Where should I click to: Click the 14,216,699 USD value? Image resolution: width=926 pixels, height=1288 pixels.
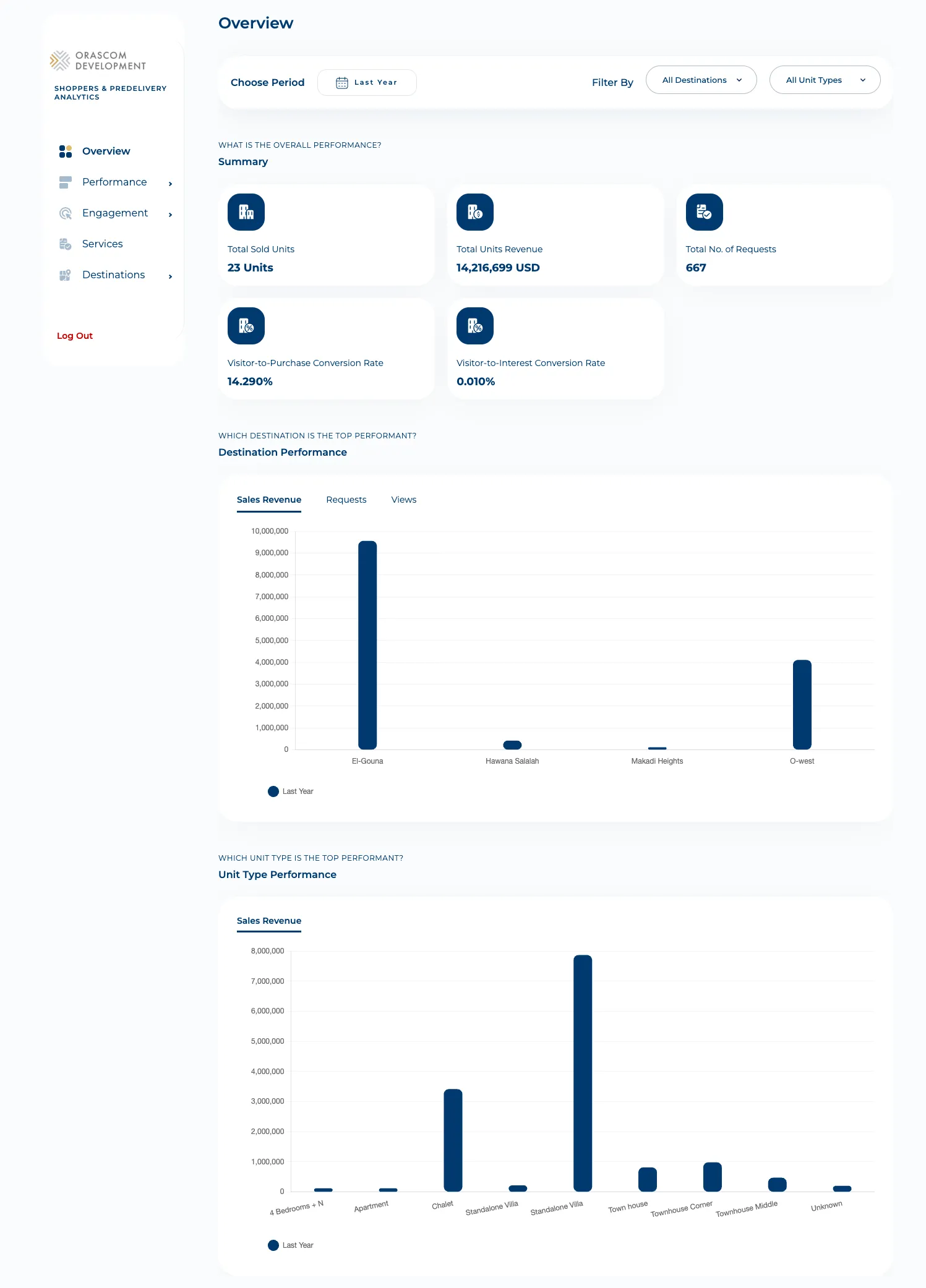498,268
